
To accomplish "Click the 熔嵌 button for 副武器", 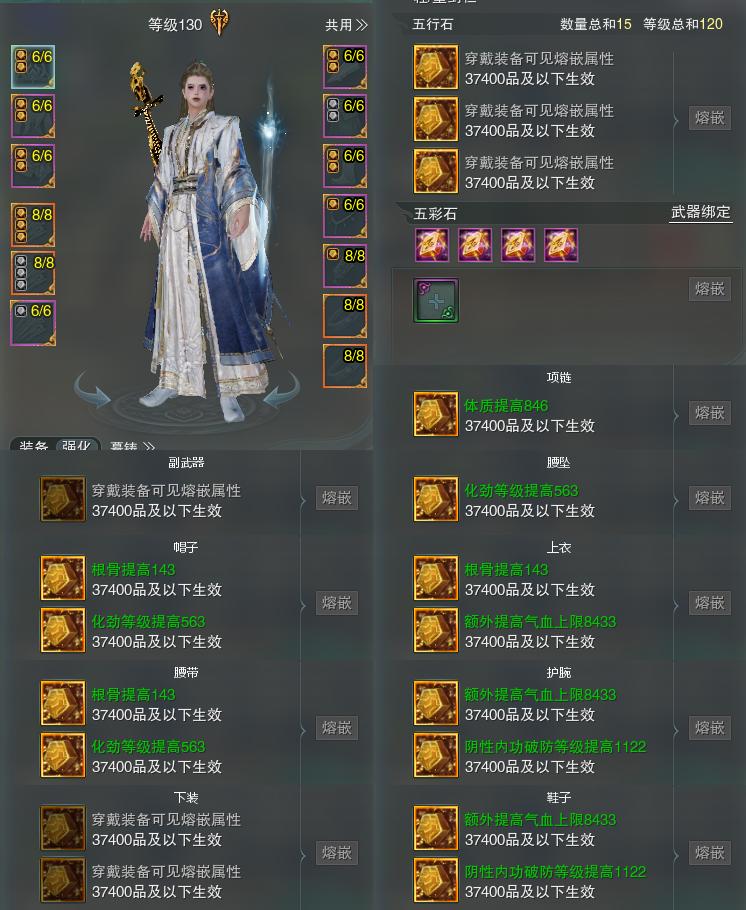I will click(x=337, y=498).
